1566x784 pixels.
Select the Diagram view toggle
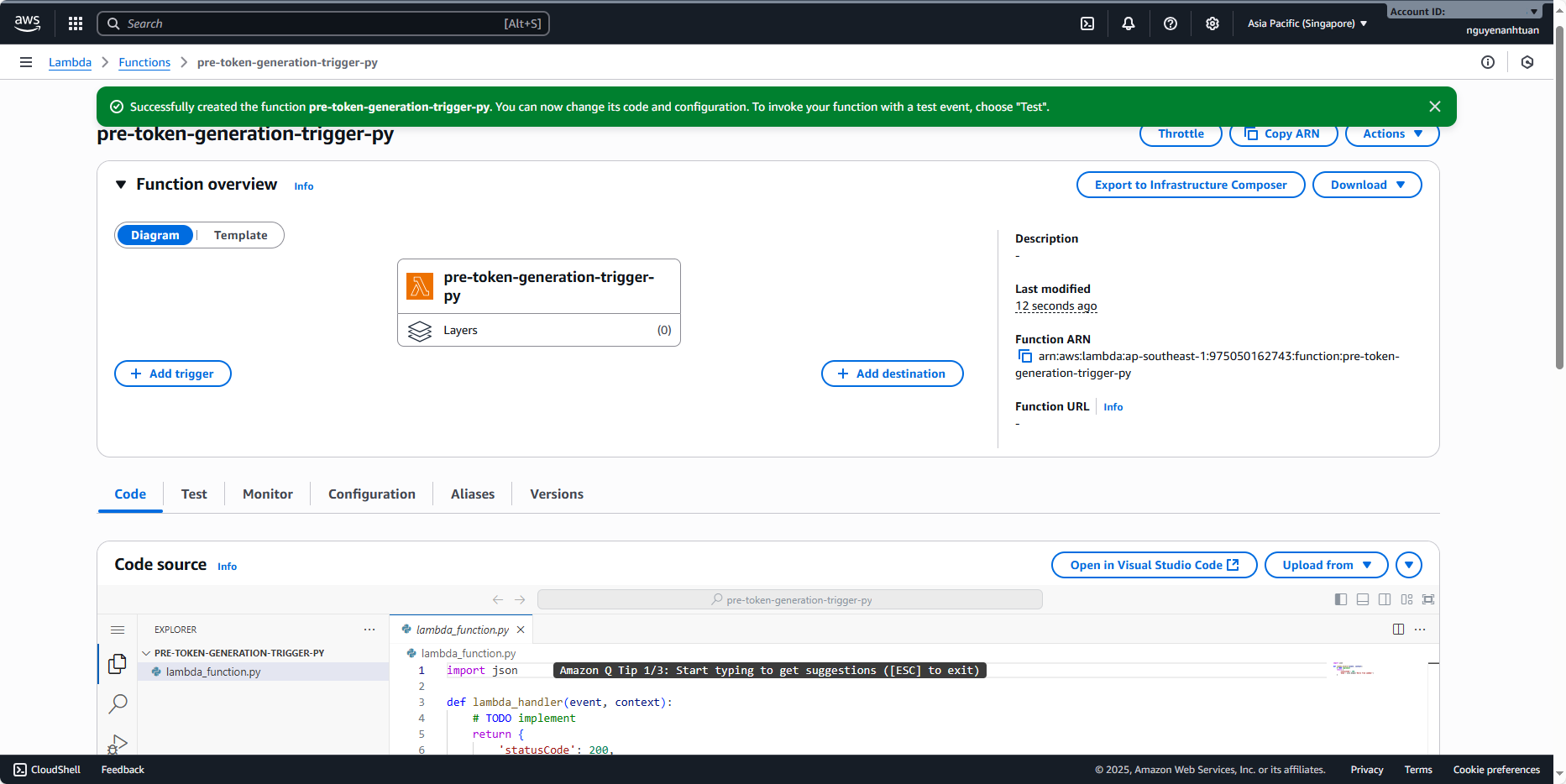(x=155, y=235)
